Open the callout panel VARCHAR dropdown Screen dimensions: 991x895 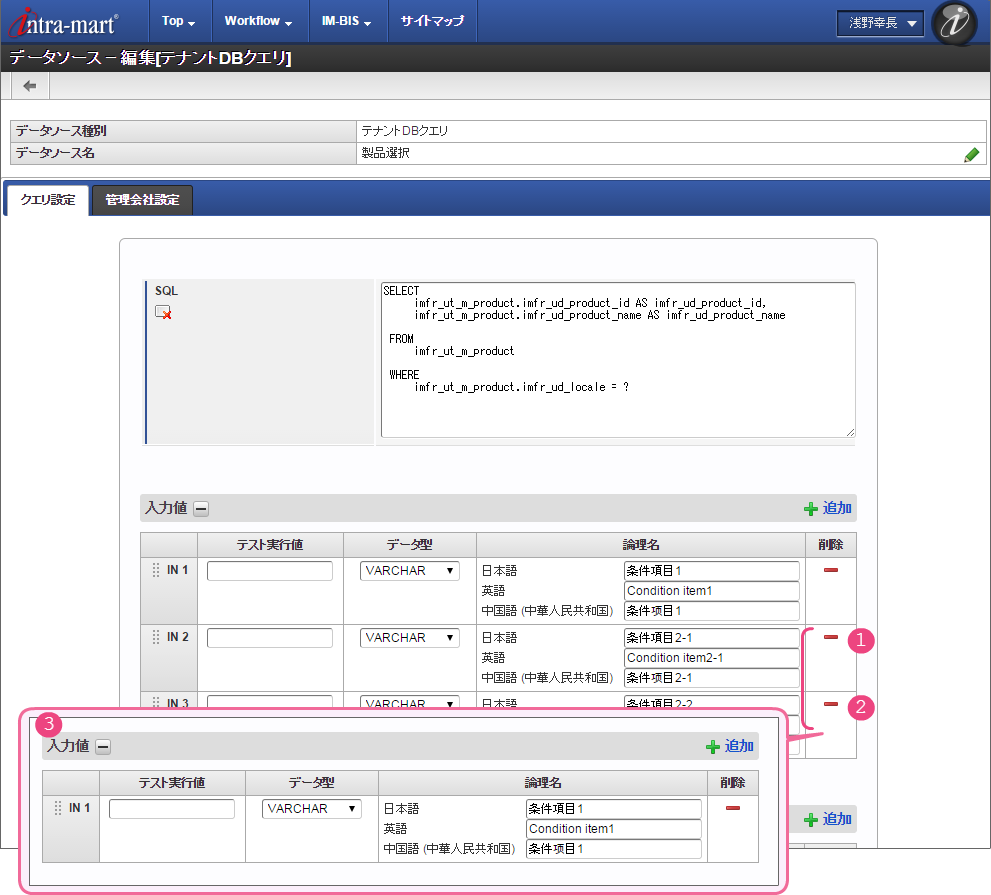pos(312,809)
